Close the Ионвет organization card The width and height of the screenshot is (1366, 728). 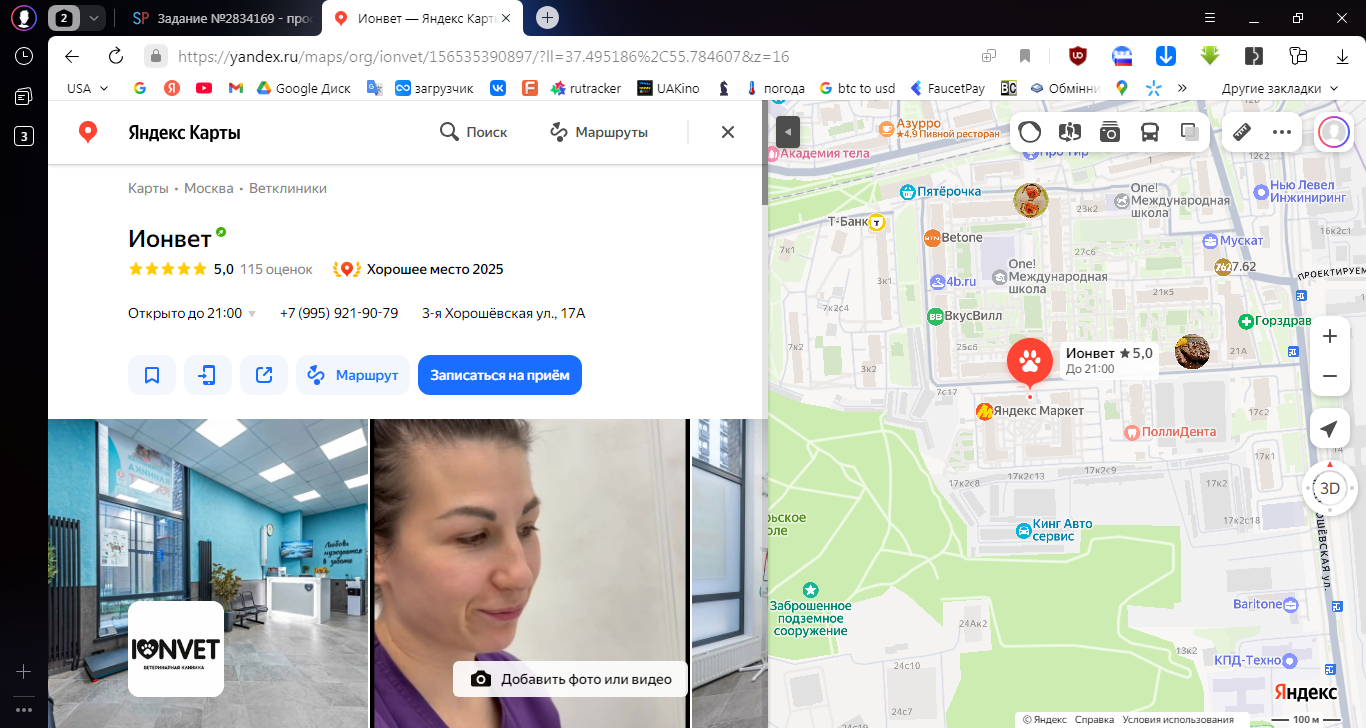coord(728,132)
